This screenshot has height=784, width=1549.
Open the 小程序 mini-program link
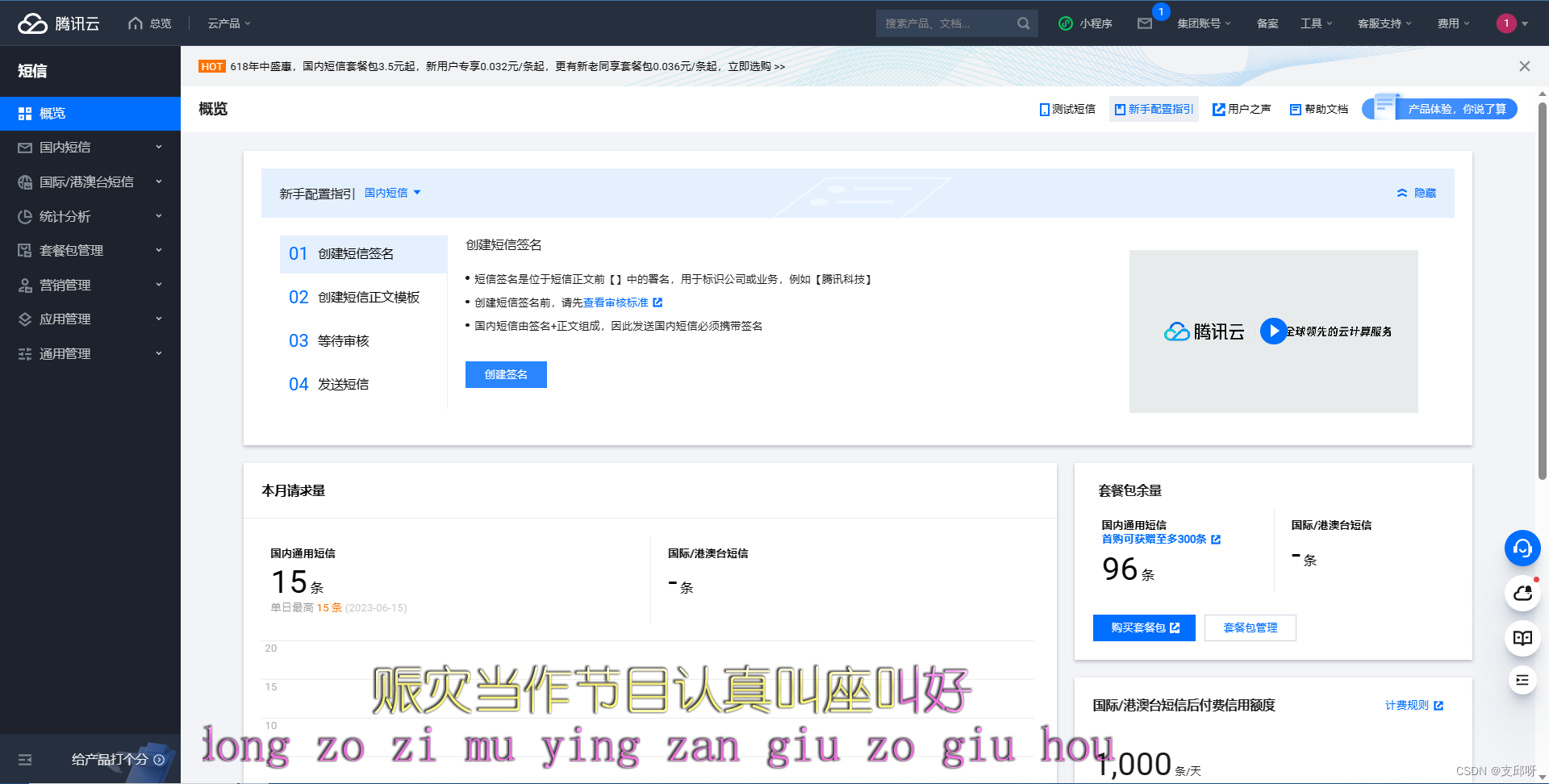pyautogui.click(x=1085, y=23)
